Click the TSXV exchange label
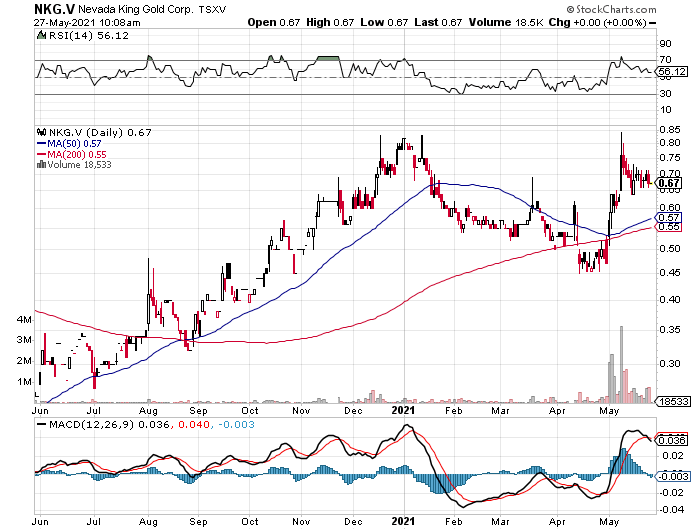The image size is (700, 530). tap(212, 9)
